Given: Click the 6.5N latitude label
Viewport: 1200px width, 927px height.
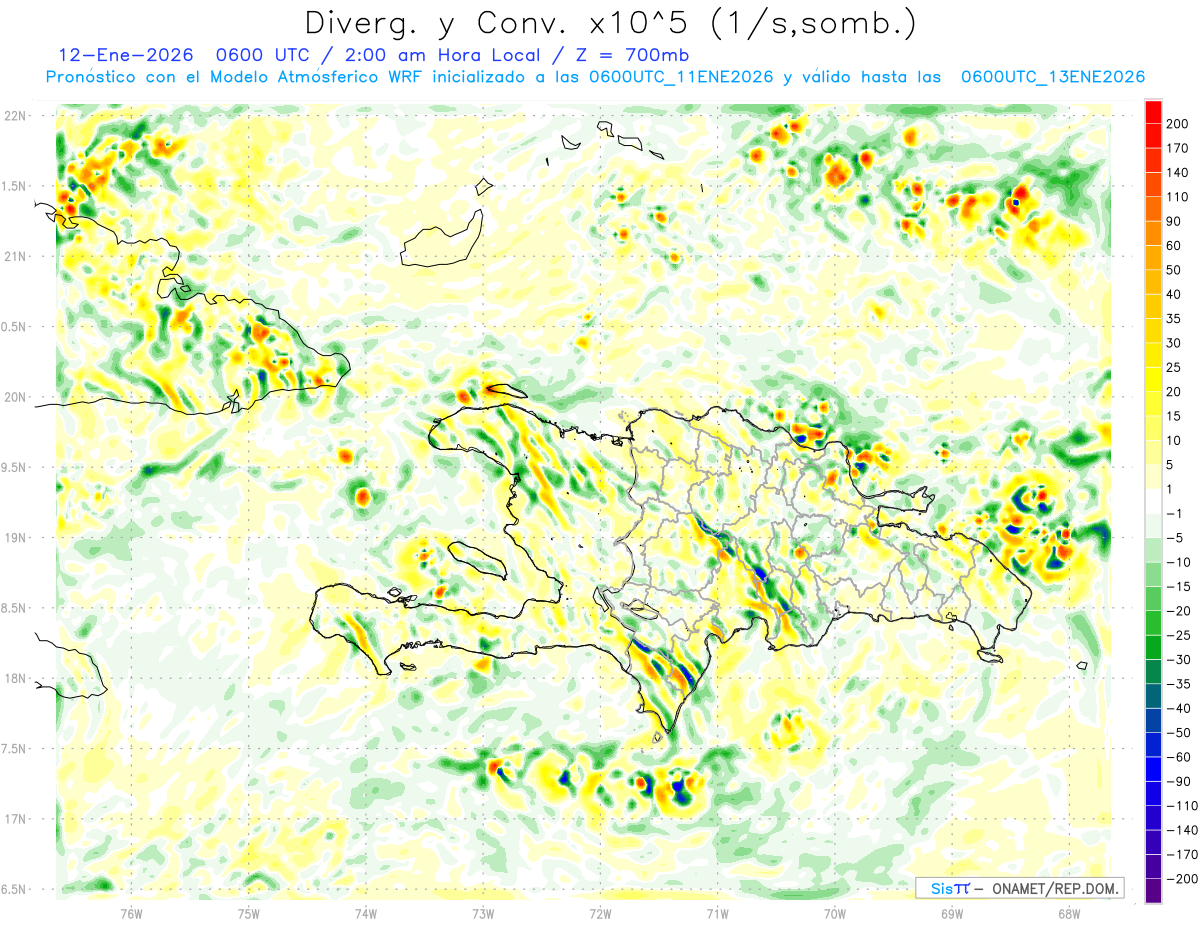Looking at the screenshot, I should [x=15, y=889].
